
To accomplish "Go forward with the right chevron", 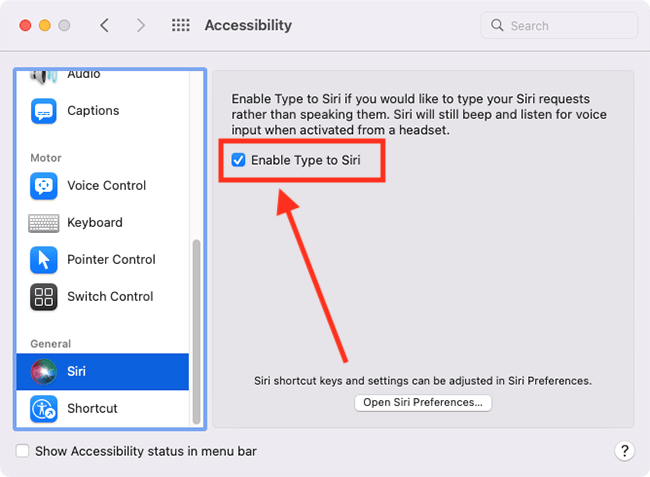I will click(141, 25).
